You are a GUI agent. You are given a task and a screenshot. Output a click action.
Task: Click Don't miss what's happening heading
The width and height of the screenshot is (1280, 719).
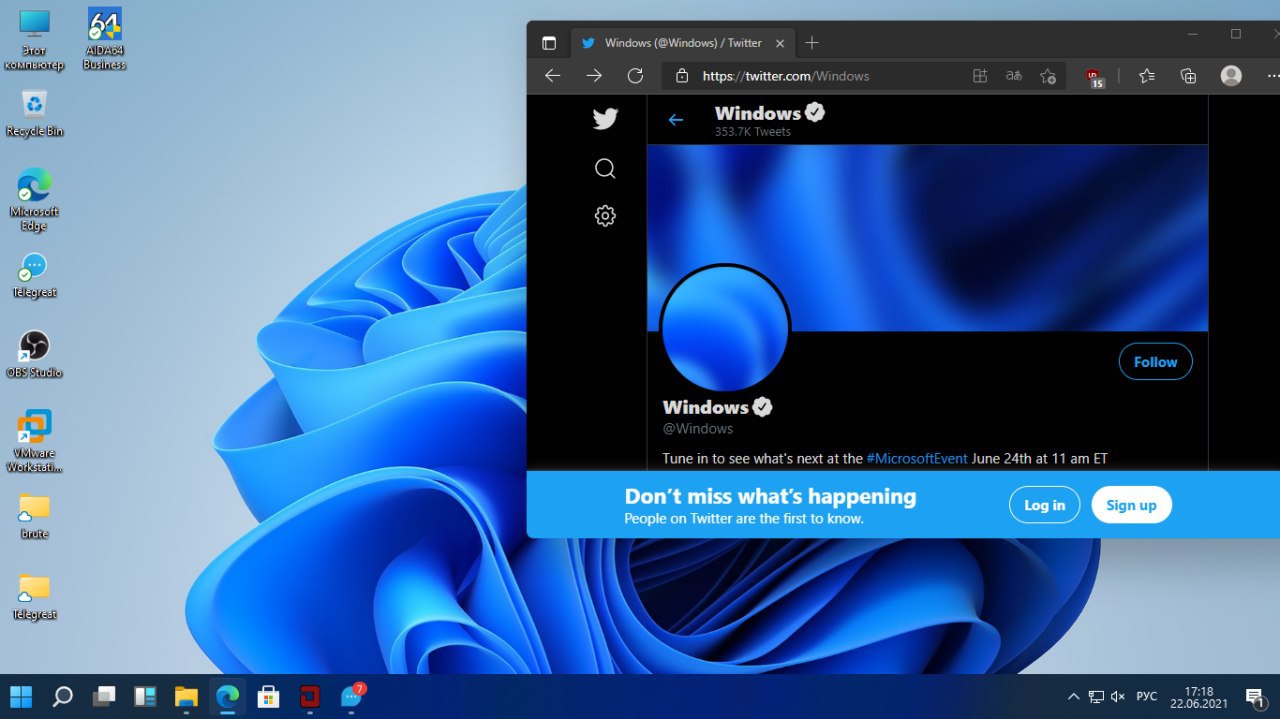click(770, 496)
